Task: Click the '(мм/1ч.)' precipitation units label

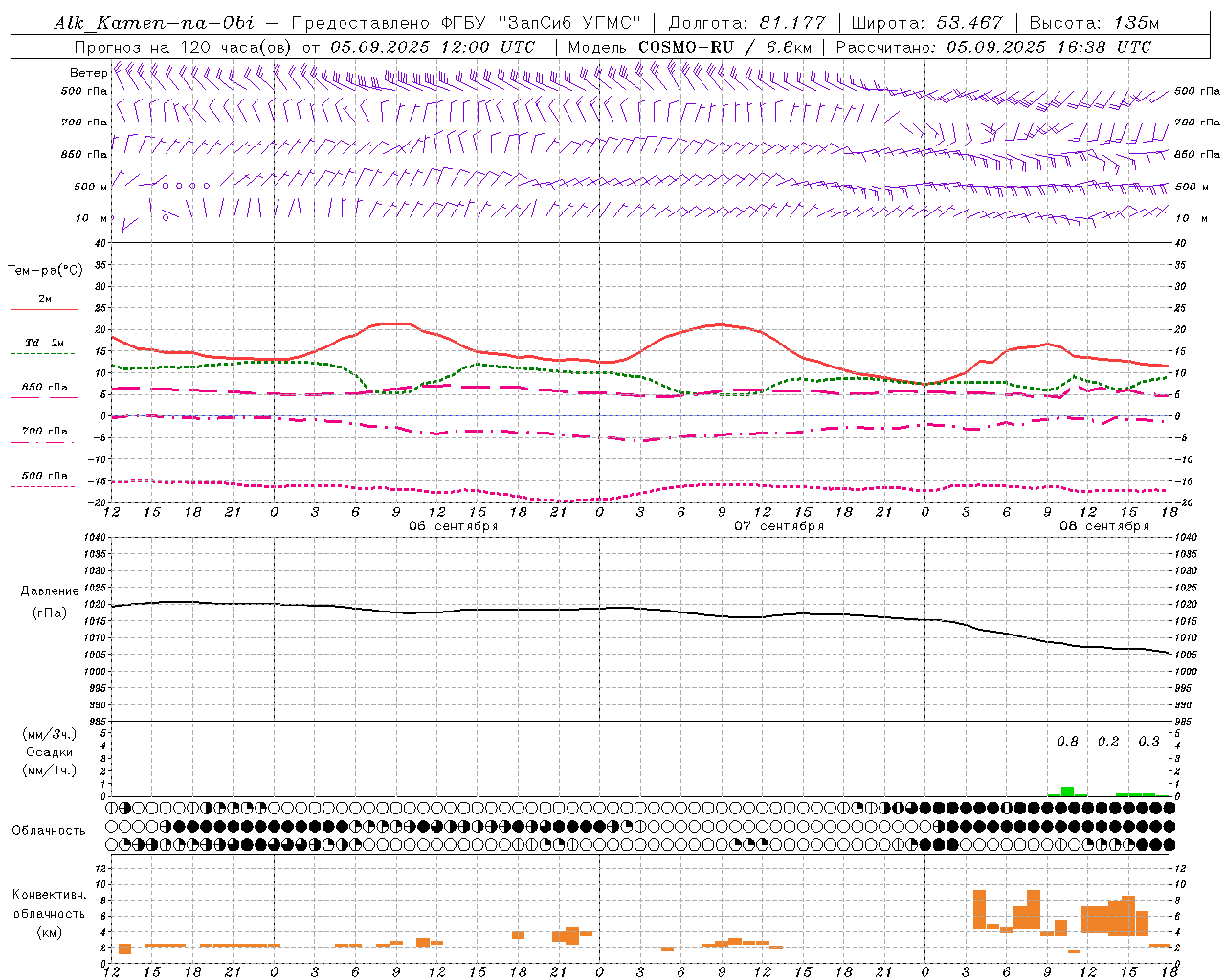Action: pos(50,770)
